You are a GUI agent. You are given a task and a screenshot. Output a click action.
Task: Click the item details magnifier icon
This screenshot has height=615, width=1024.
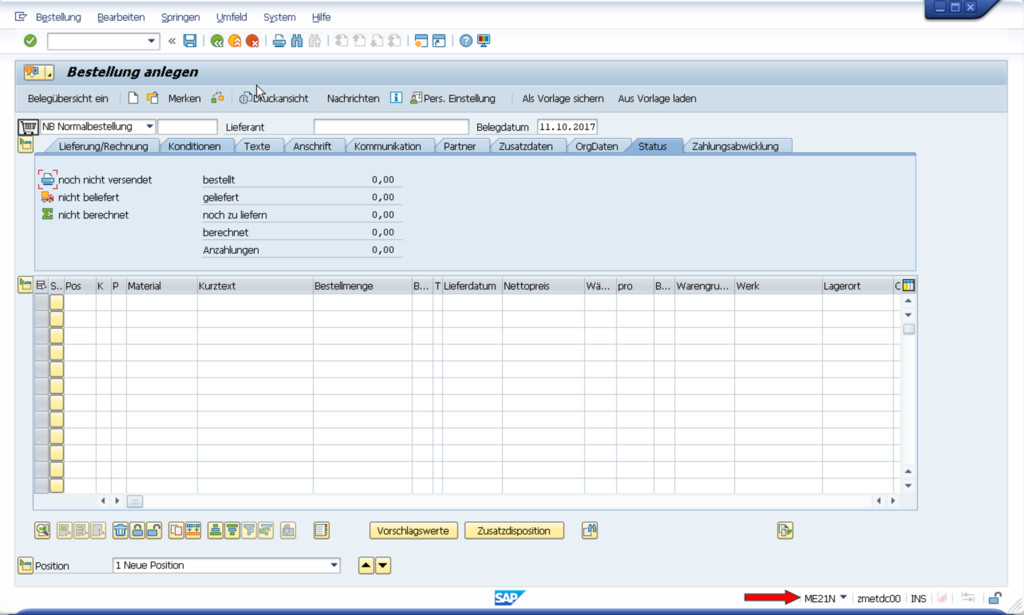(42, 531)
